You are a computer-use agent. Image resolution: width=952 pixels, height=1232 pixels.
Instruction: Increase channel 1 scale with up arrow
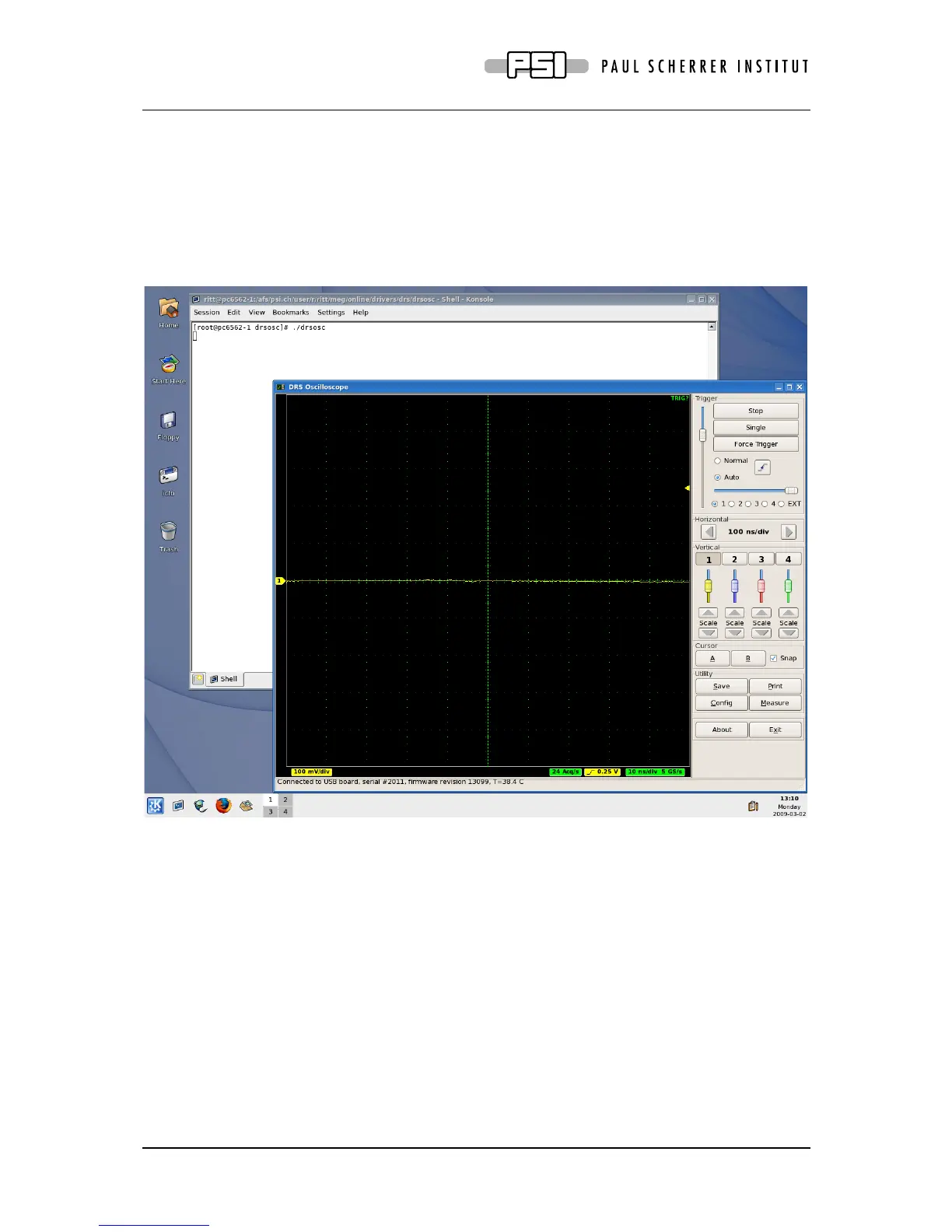point(709,613)
